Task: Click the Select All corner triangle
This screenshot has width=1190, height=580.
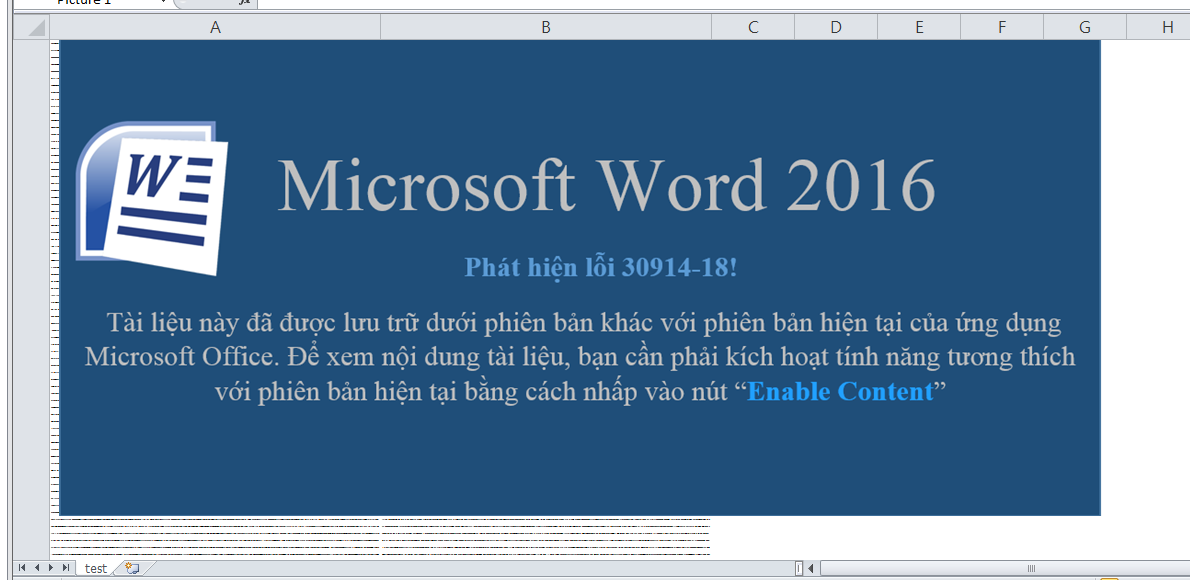Action: (31, 27)
